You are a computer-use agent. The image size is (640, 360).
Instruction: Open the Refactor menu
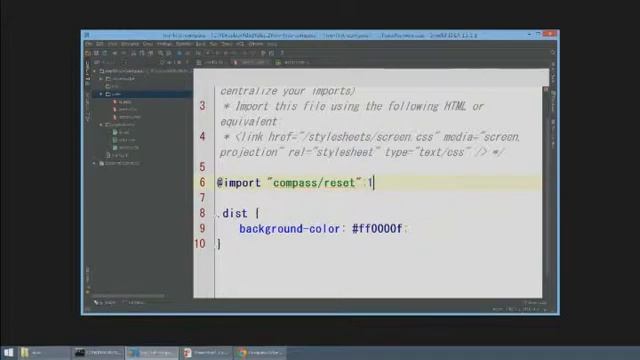(164, 44)
